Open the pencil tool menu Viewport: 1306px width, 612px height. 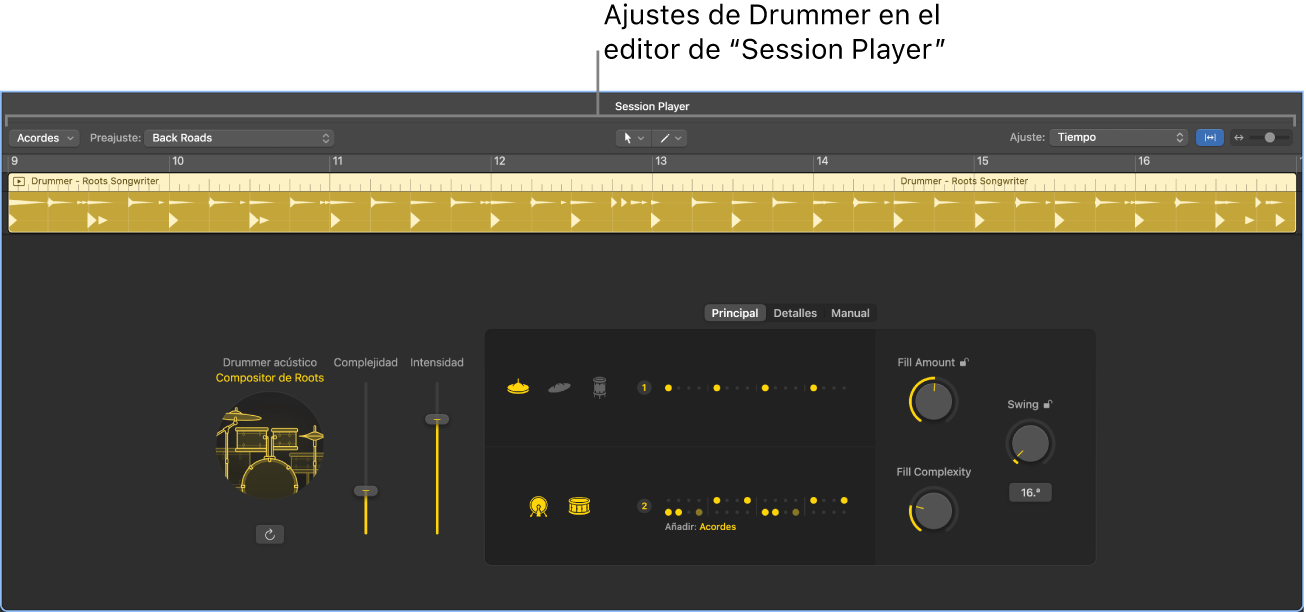click(668, 137)
